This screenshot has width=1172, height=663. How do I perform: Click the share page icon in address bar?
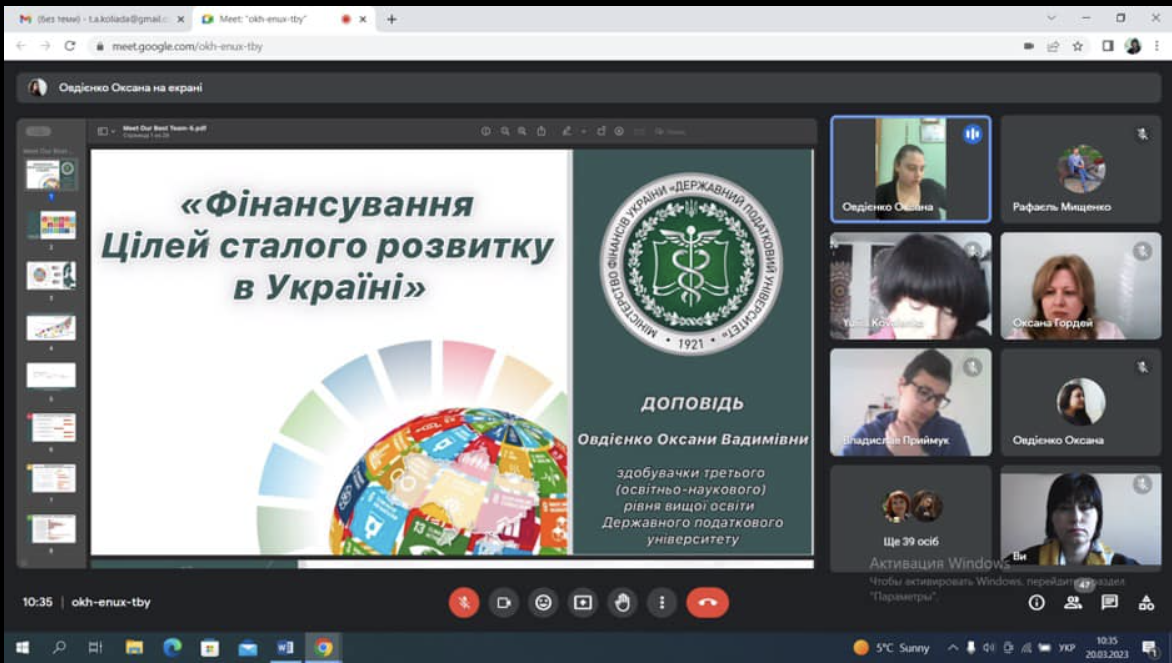(x=1052, y=46)
